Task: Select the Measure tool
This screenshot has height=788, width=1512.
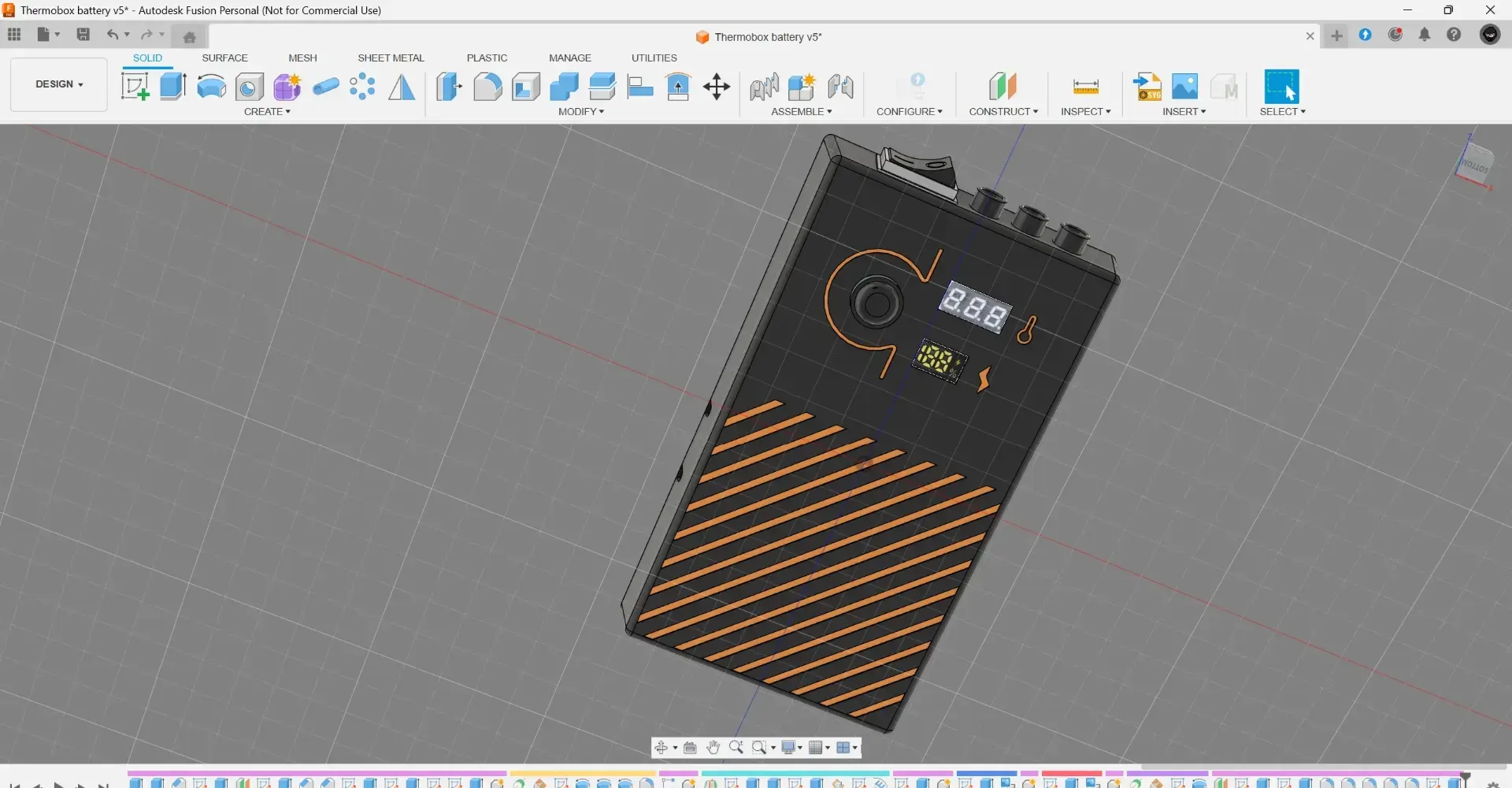Action: tap(1086, 87)
